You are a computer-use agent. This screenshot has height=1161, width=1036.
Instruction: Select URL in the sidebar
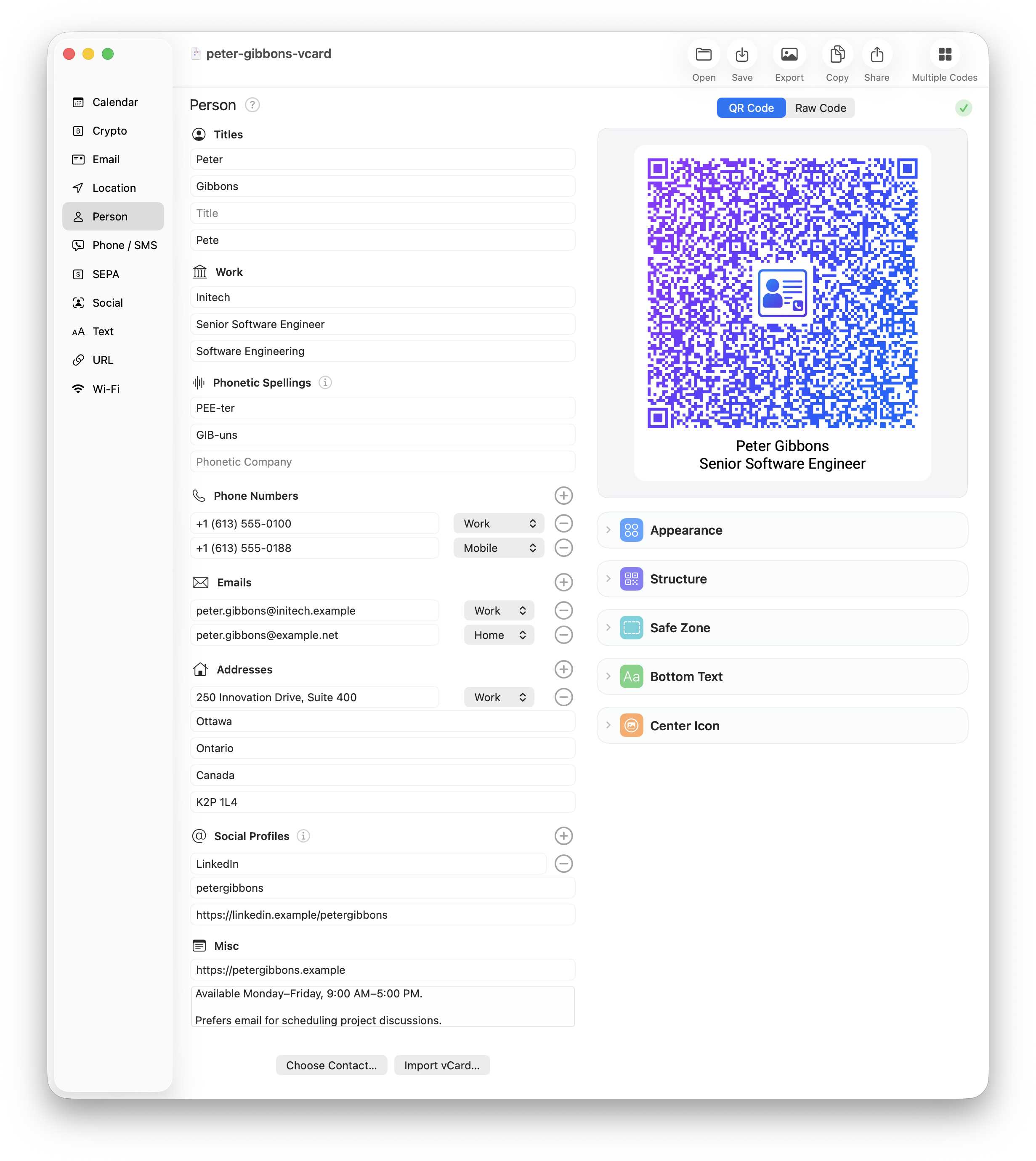point(113,360)
